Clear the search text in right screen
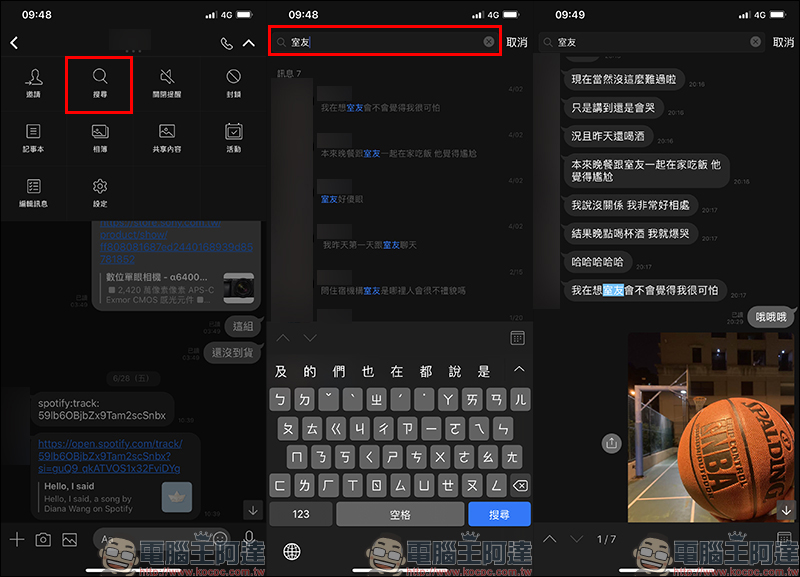800x577 pixels. 755,42
